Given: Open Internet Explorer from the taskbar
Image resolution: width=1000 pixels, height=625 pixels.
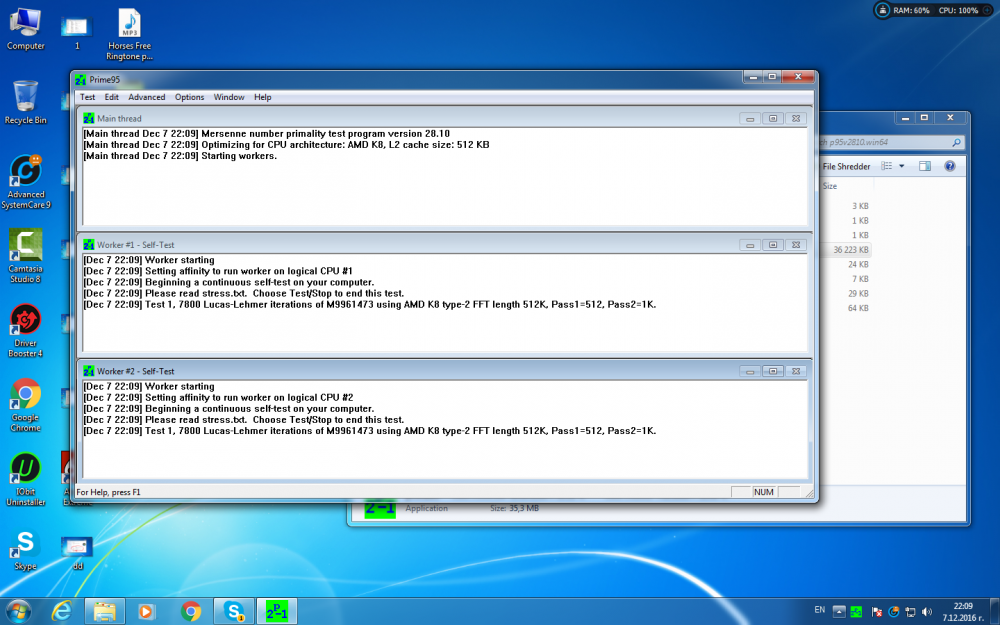Looking at the screenshot, I should point(62,612).
